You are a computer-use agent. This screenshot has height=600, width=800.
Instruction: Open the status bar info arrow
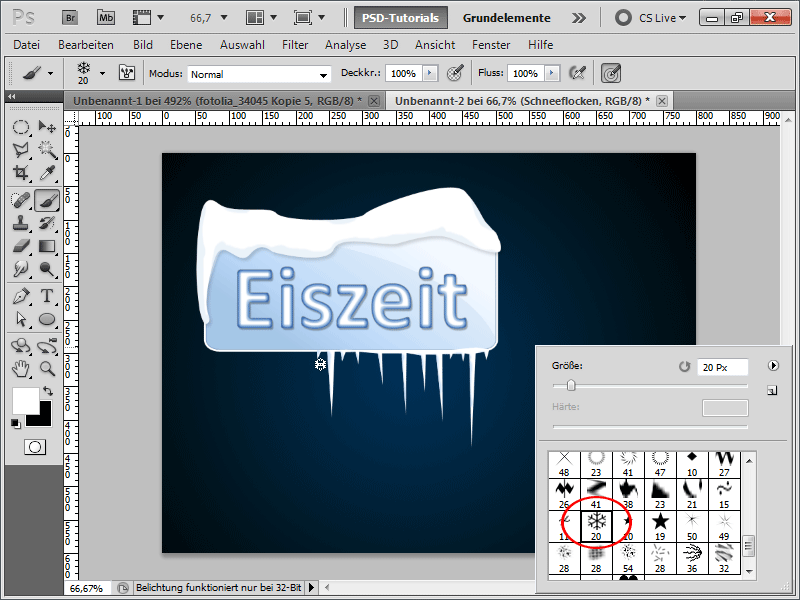click(x=312, y=587)
